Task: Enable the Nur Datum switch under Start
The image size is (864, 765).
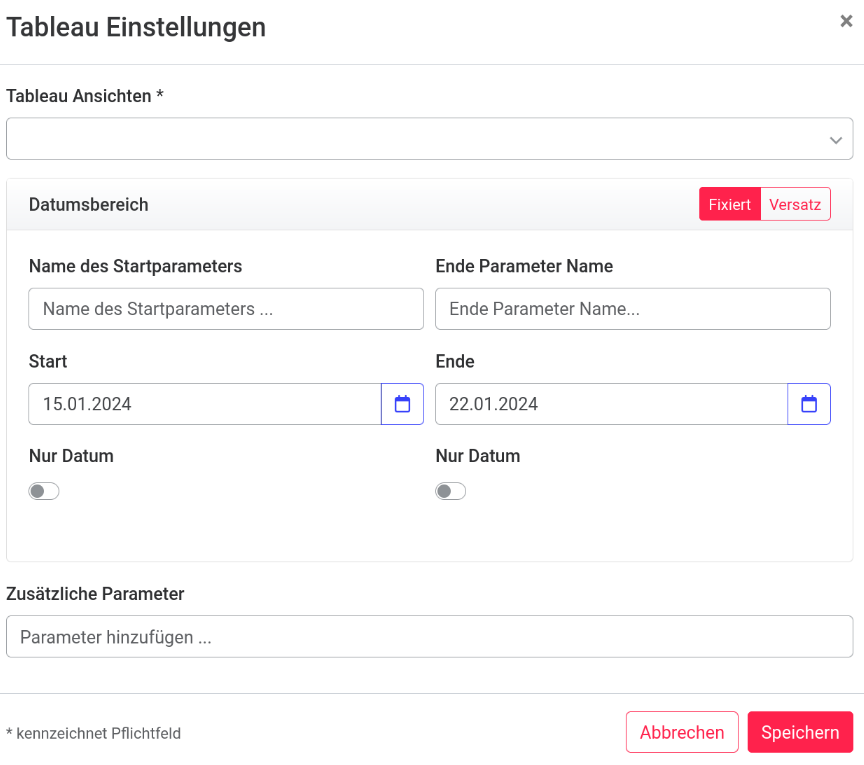Action: (x=44, y=491)
